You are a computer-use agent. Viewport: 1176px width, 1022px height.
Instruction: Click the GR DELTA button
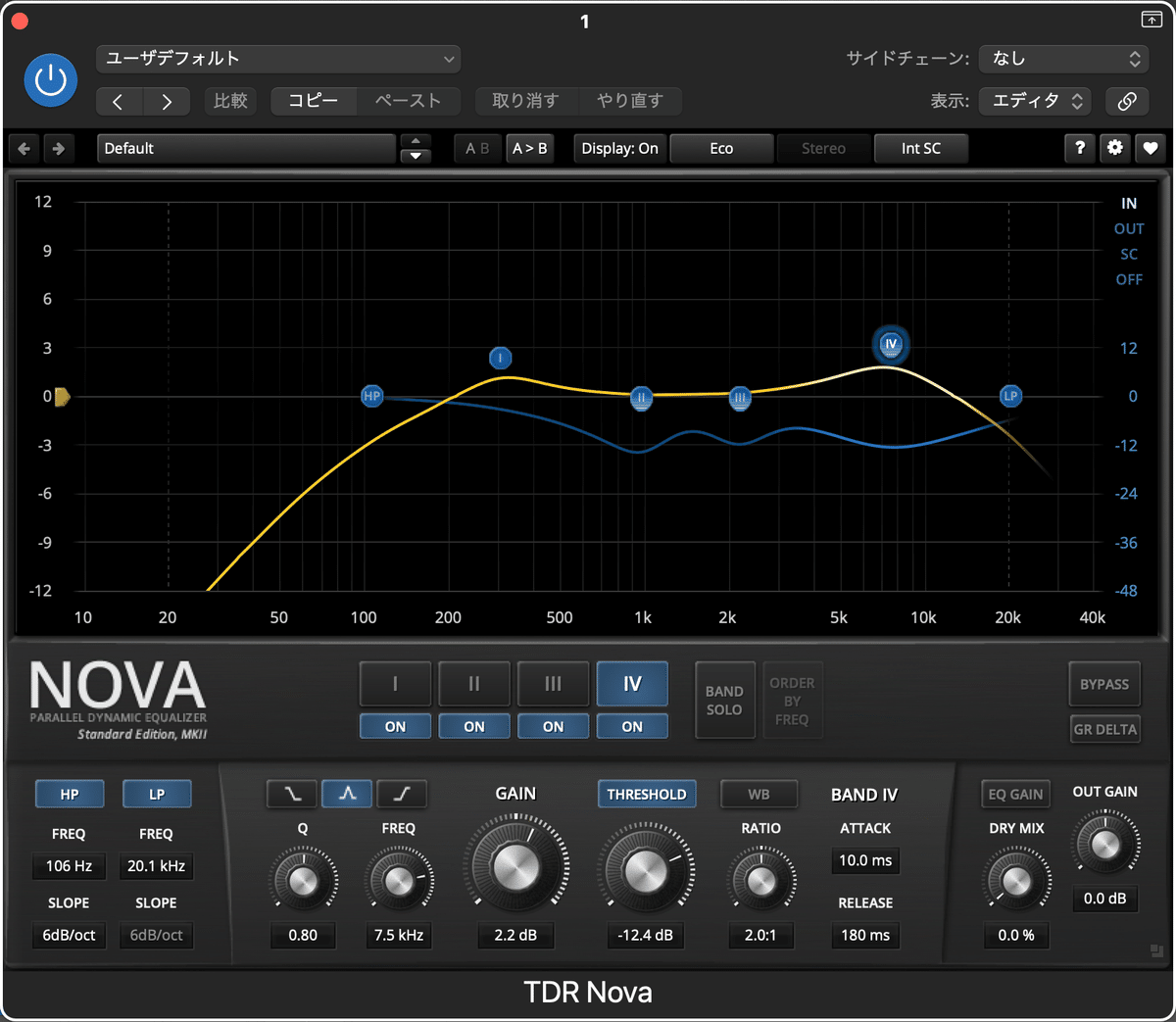pos(1104,729)
